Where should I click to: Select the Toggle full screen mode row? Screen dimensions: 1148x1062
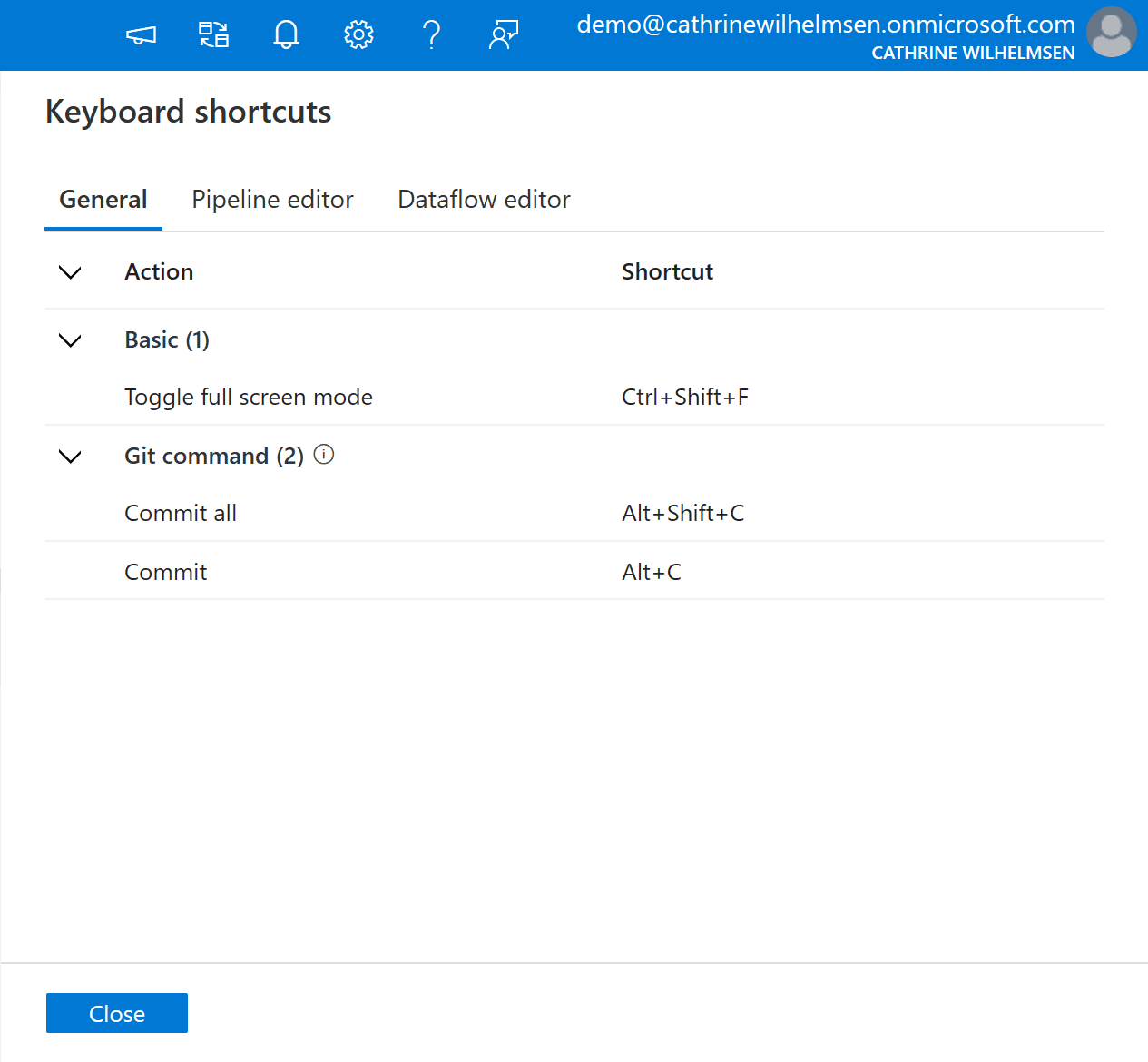click(x=249, y=398)
